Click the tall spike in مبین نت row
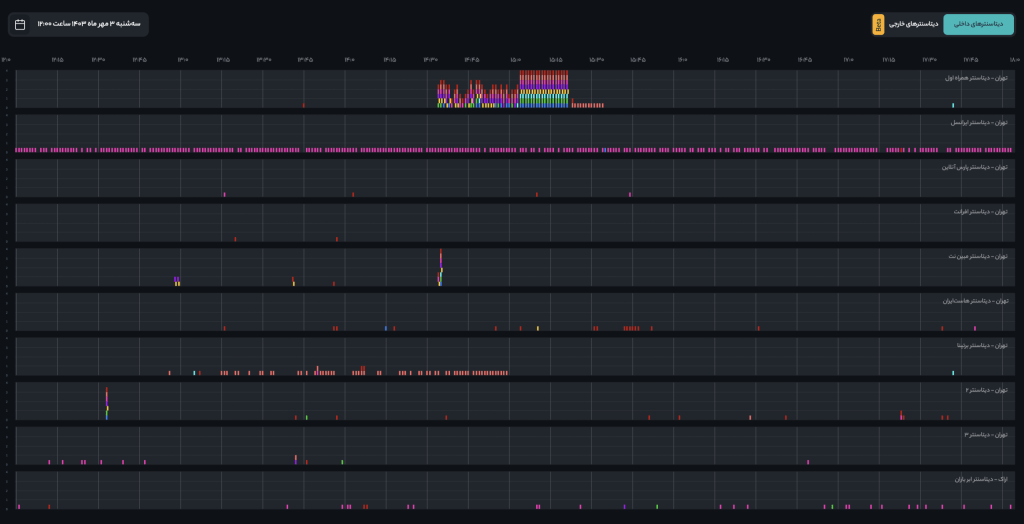Screen dimensions: 1024x524 [441, 267]
